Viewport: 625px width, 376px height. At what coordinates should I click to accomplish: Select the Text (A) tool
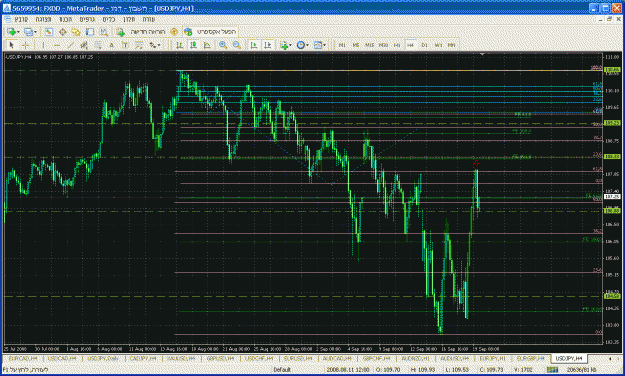click(x=112, y=45)
